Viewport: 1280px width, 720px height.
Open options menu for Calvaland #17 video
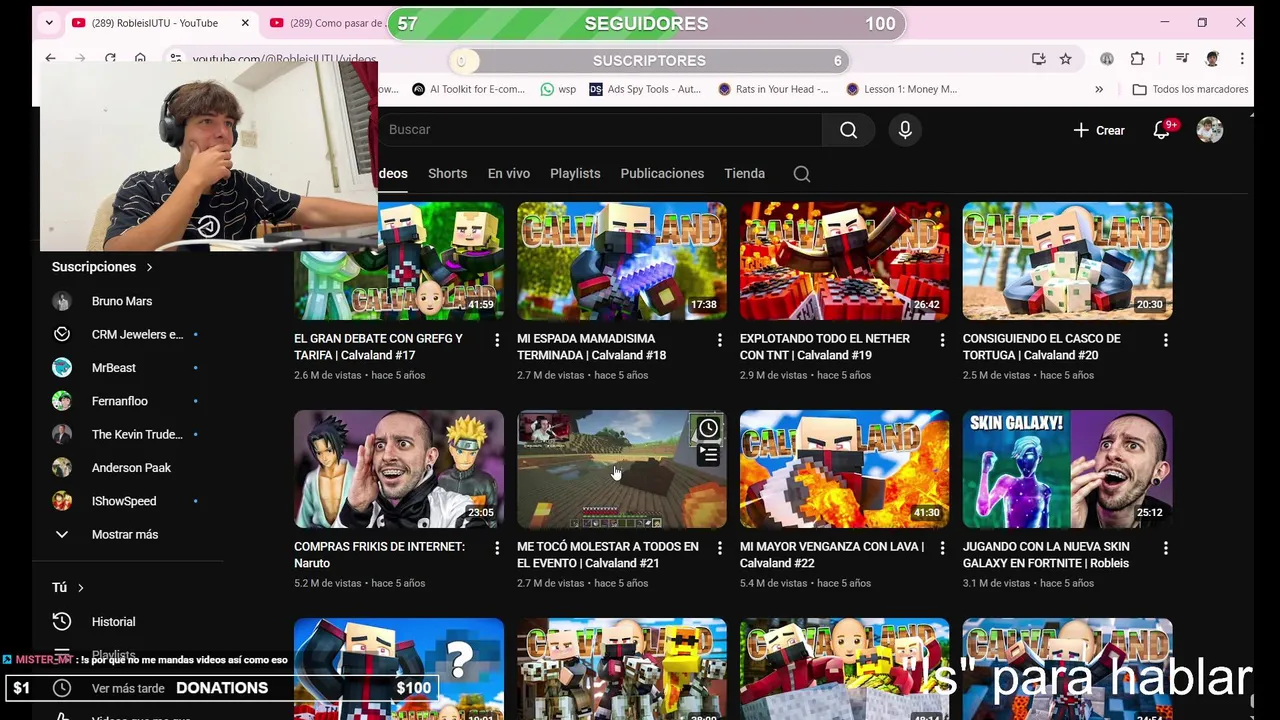pos(497,341)
